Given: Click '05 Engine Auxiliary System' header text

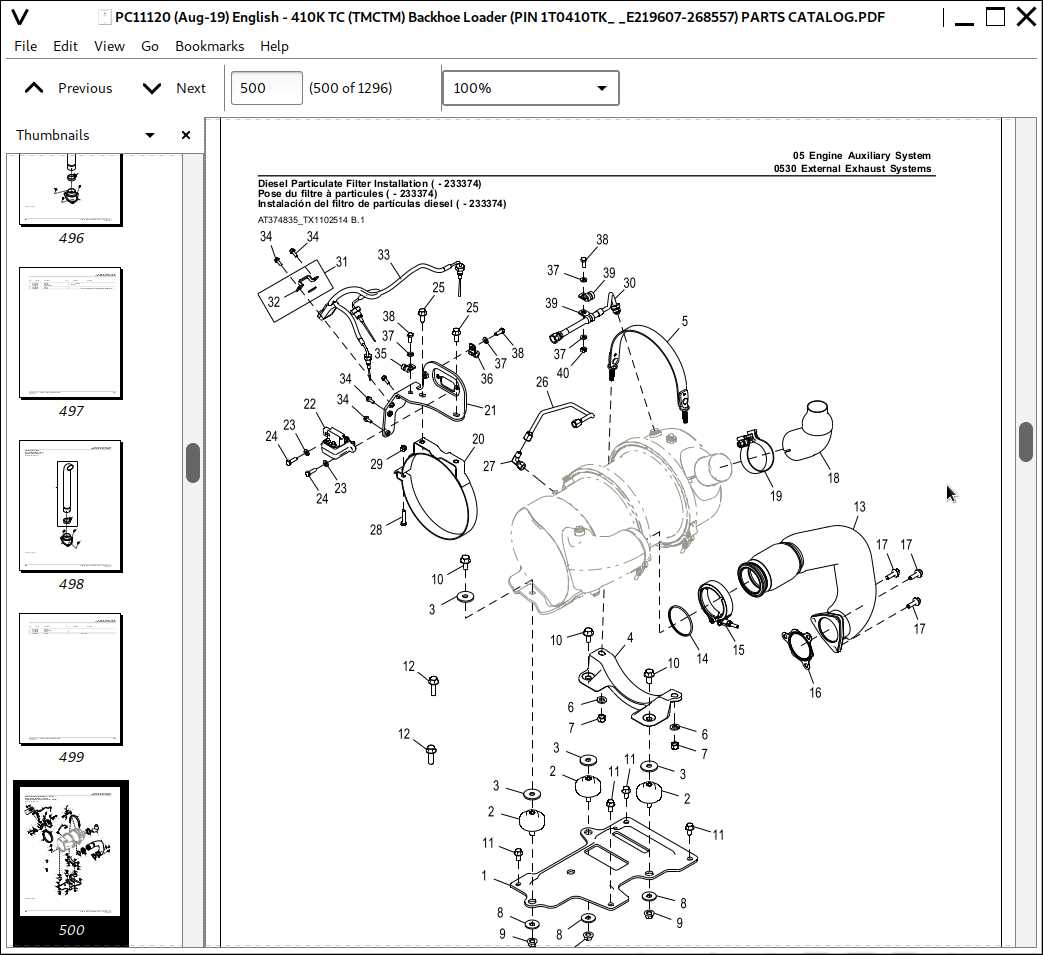Looking at the screenshot, I should tap(861, 156).
